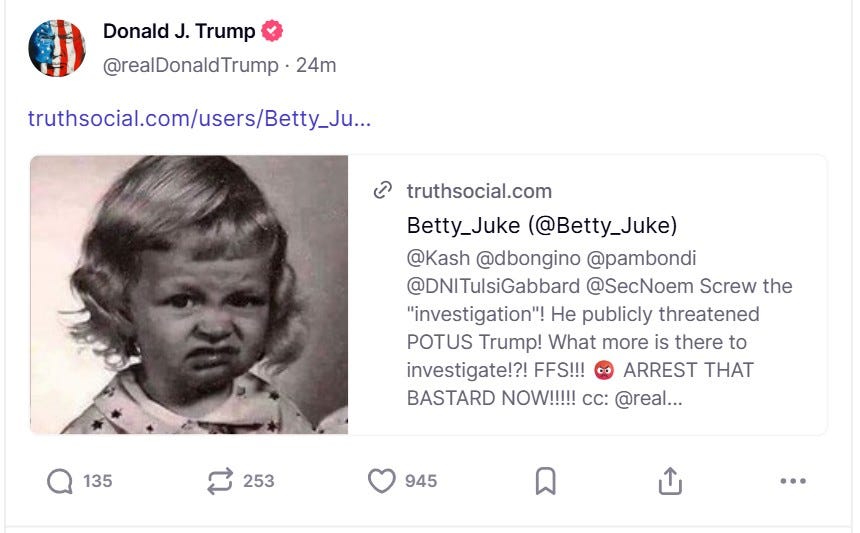The image size is (860, 533).
Task: Open Donald J. Trump profile avatar
Action: [x=56, y=48]
